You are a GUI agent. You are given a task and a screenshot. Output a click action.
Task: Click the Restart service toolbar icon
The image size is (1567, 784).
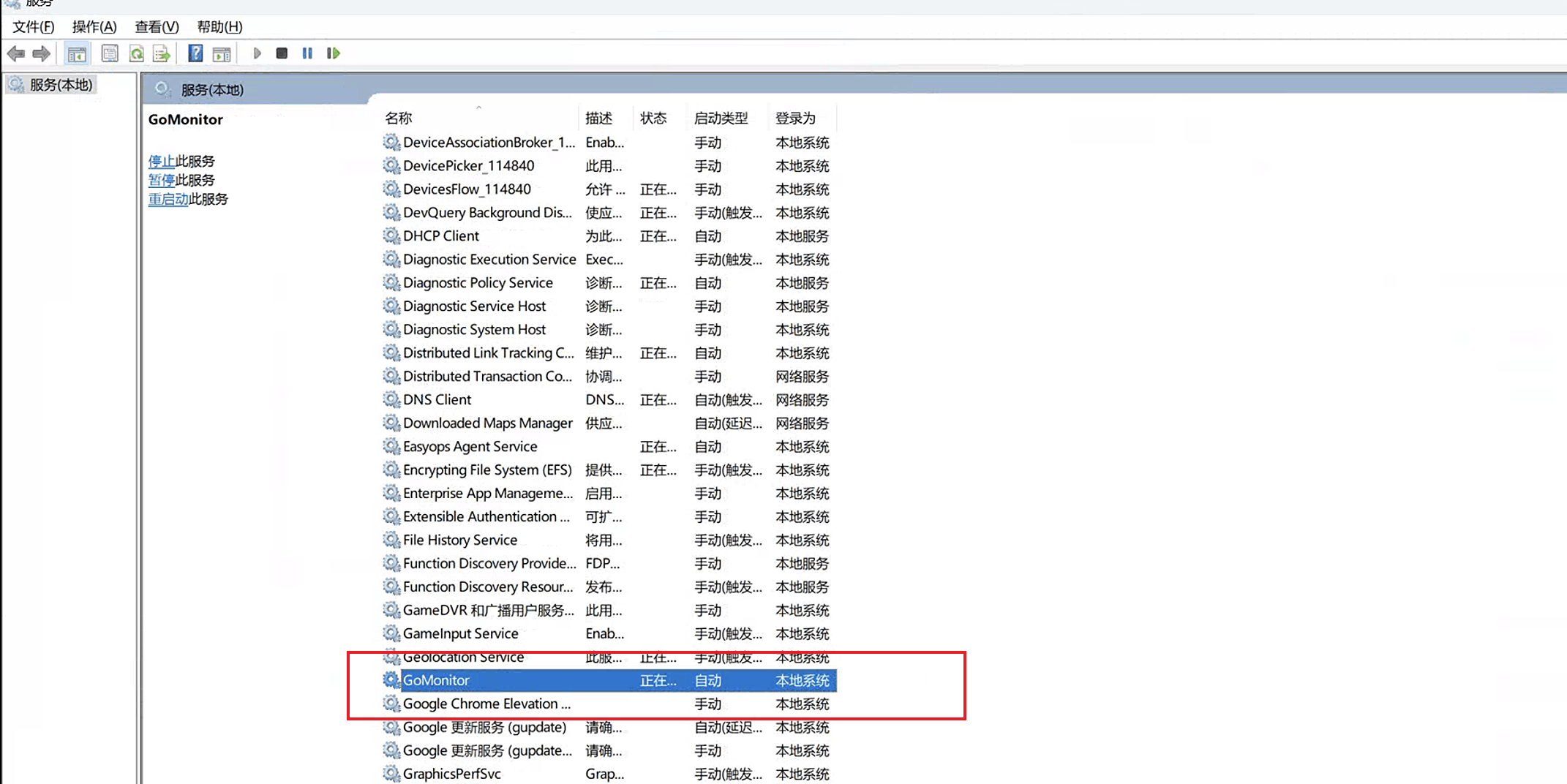pos(334,53)
